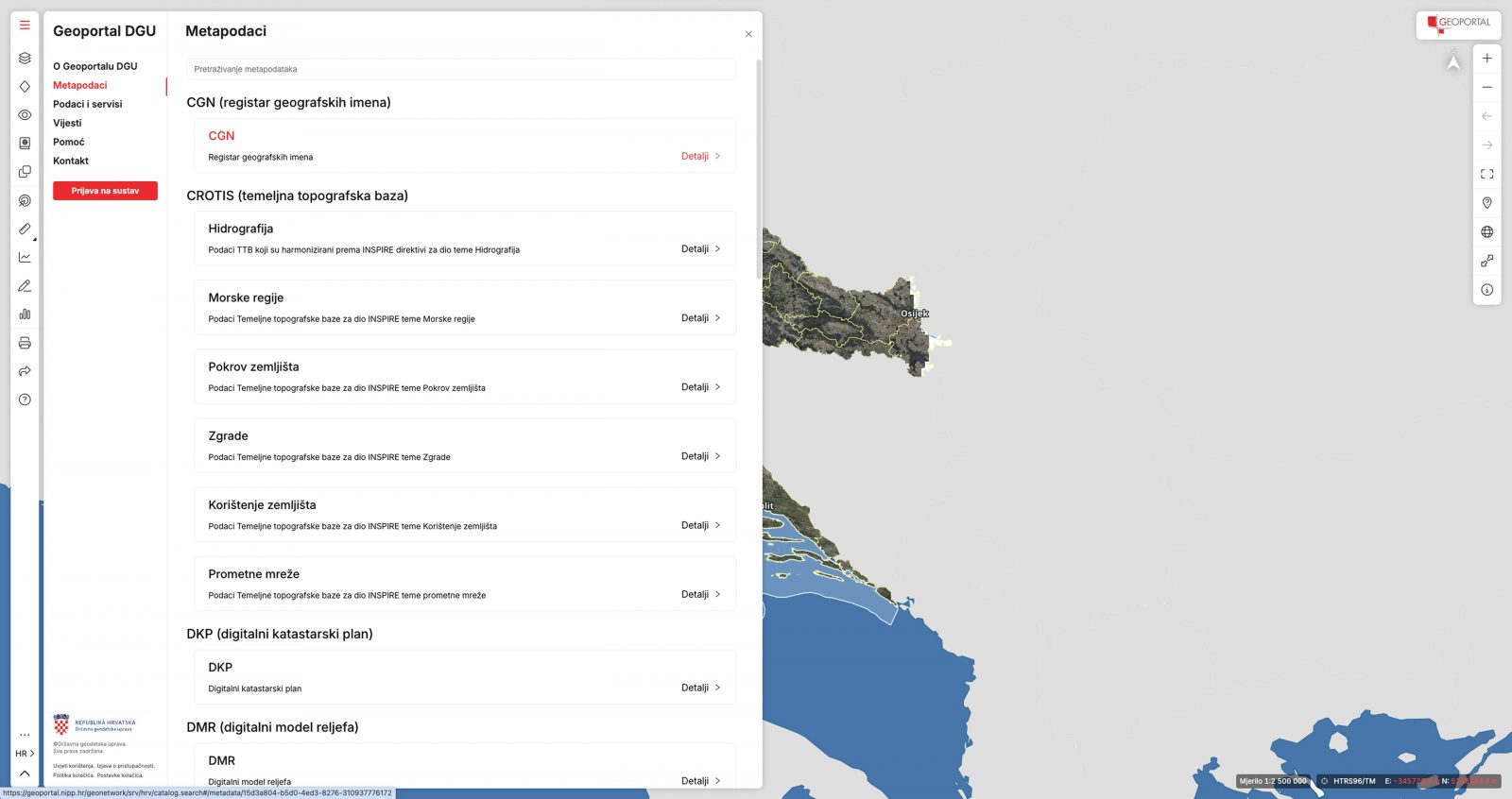
Task: Open the layers stack icon in sidebar
Action: pos(25,58)
